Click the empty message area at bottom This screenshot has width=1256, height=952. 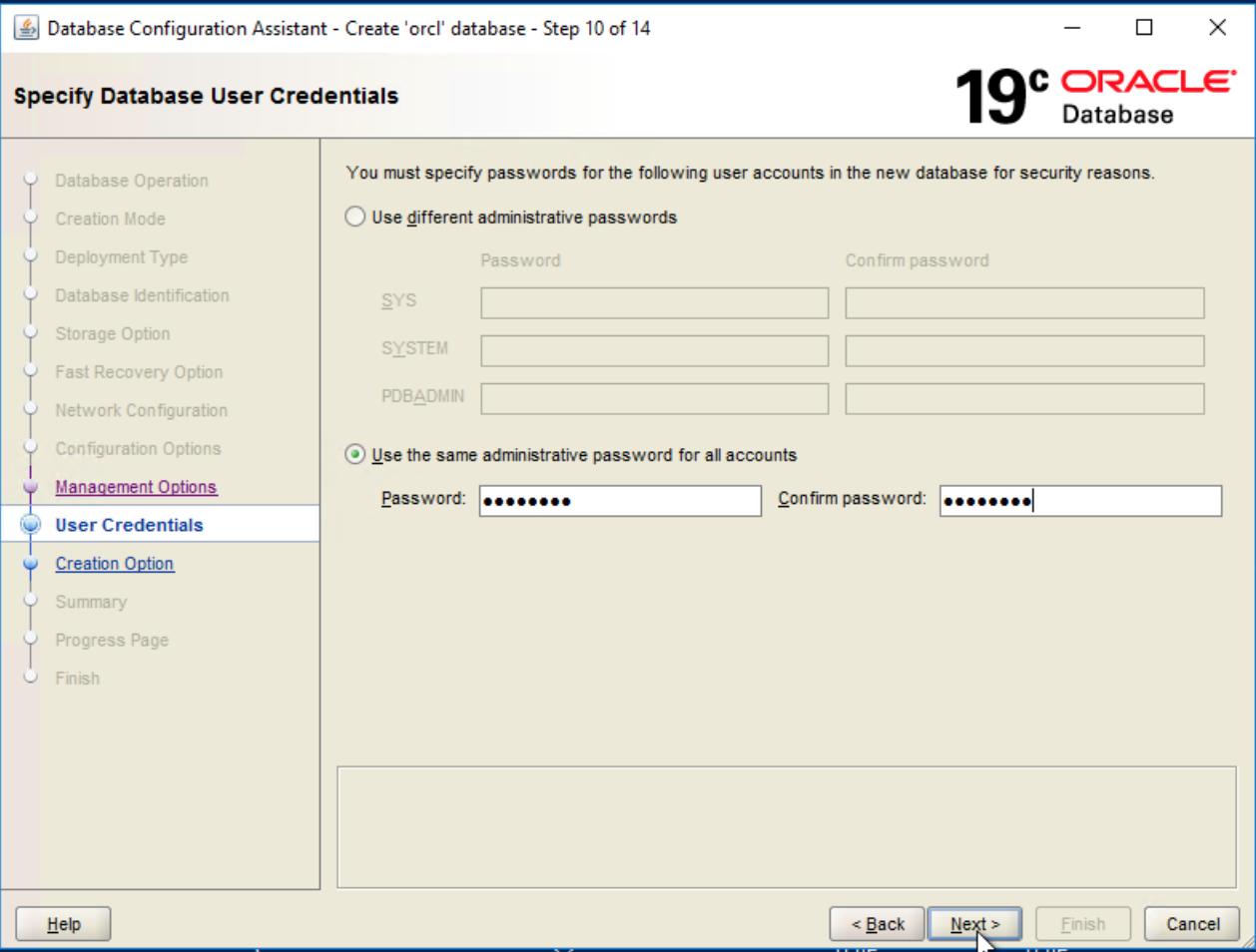[x=787, y=827]
